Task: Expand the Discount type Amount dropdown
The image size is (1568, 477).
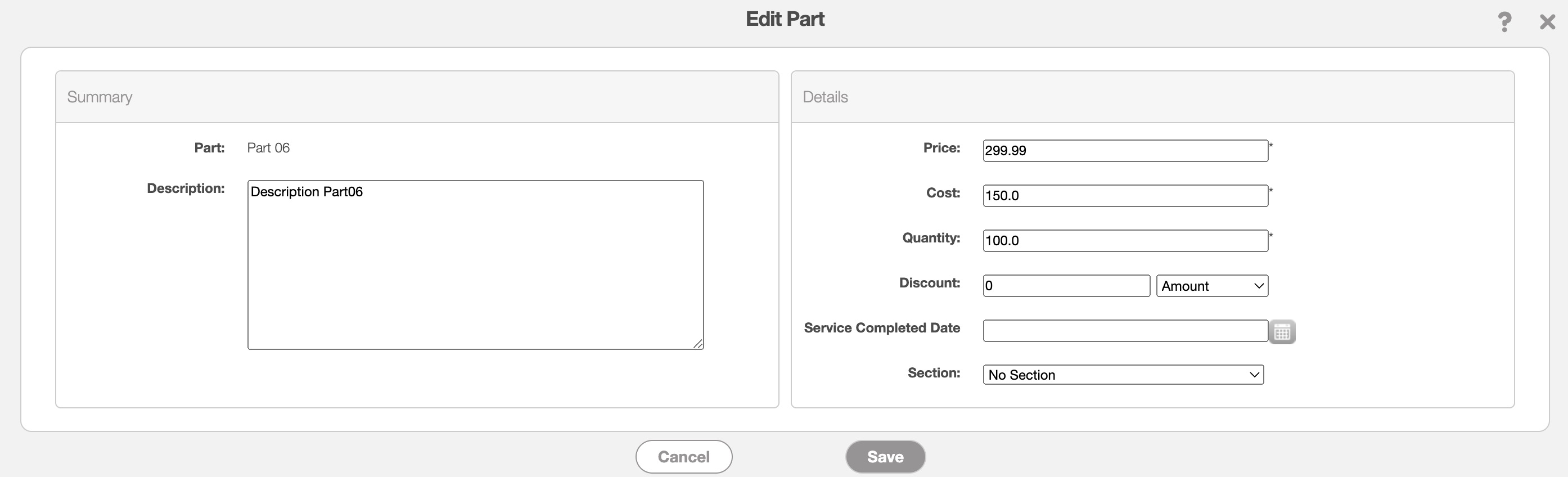Action: pos(1211,286)
